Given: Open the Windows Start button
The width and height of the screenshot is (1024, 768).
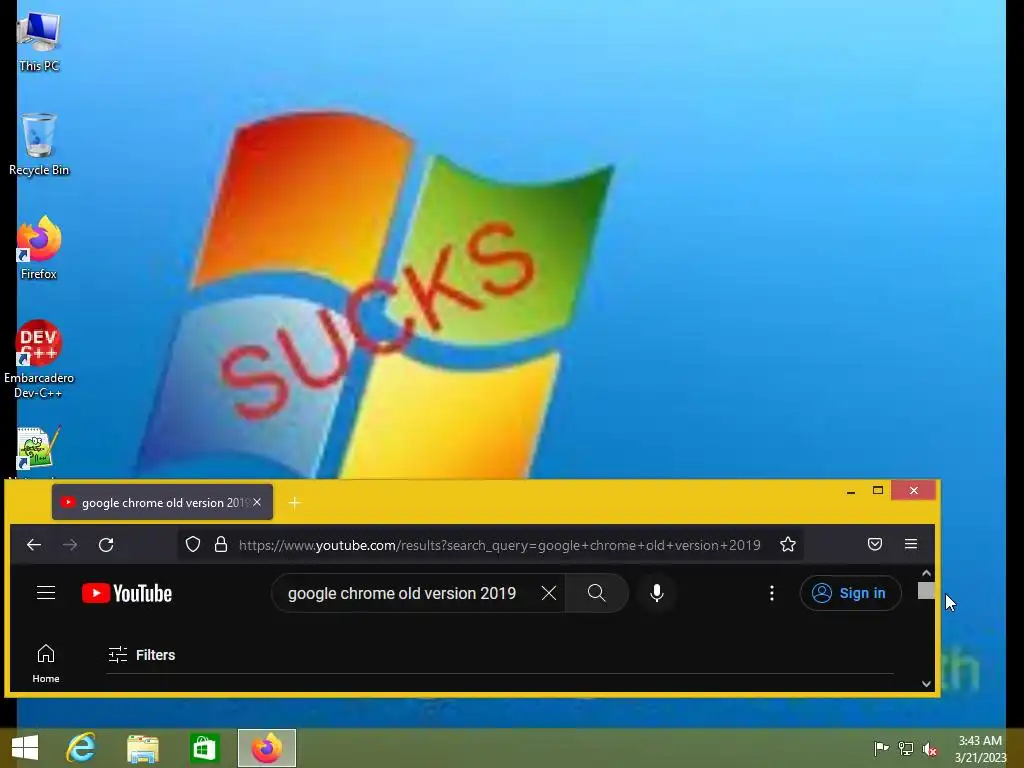Looking at the screenshot, I should click(25, 748).
